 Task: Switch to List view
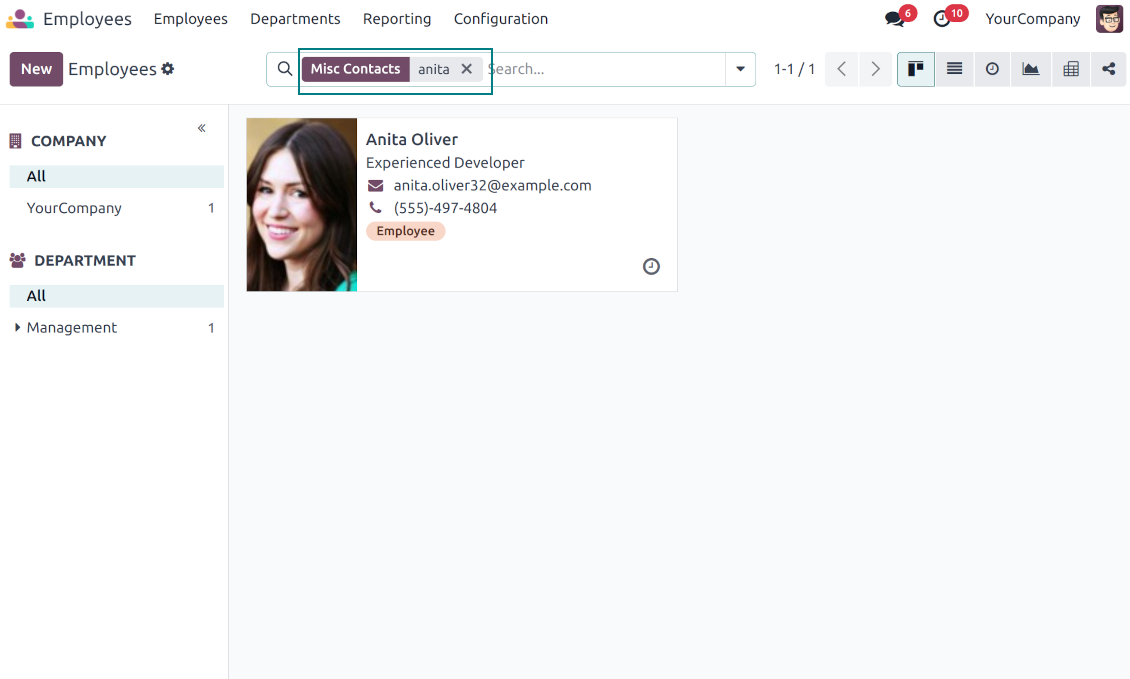(954, 69)
